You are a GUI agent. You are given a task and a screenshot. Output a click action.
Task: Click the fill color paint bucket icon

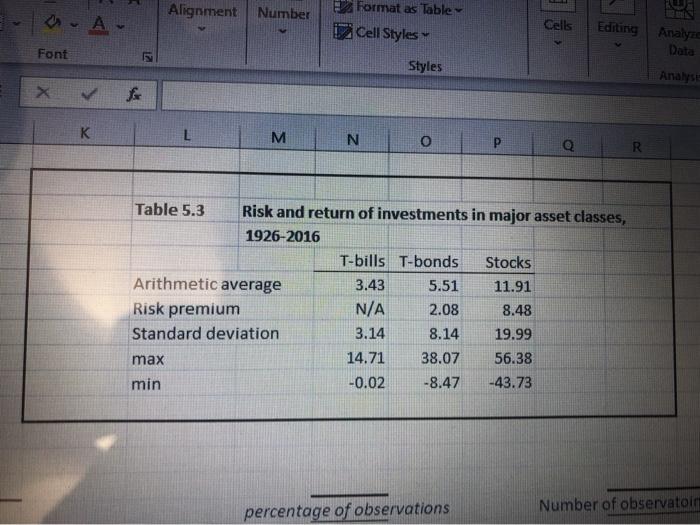(x=53, y=24)
